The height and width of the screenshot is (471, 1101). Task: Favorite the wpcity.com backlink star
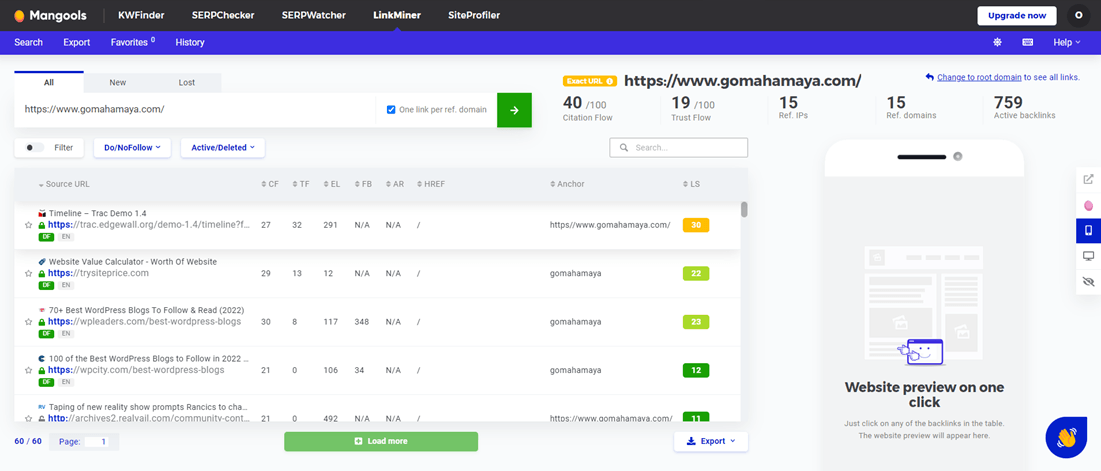pos(29,370)
